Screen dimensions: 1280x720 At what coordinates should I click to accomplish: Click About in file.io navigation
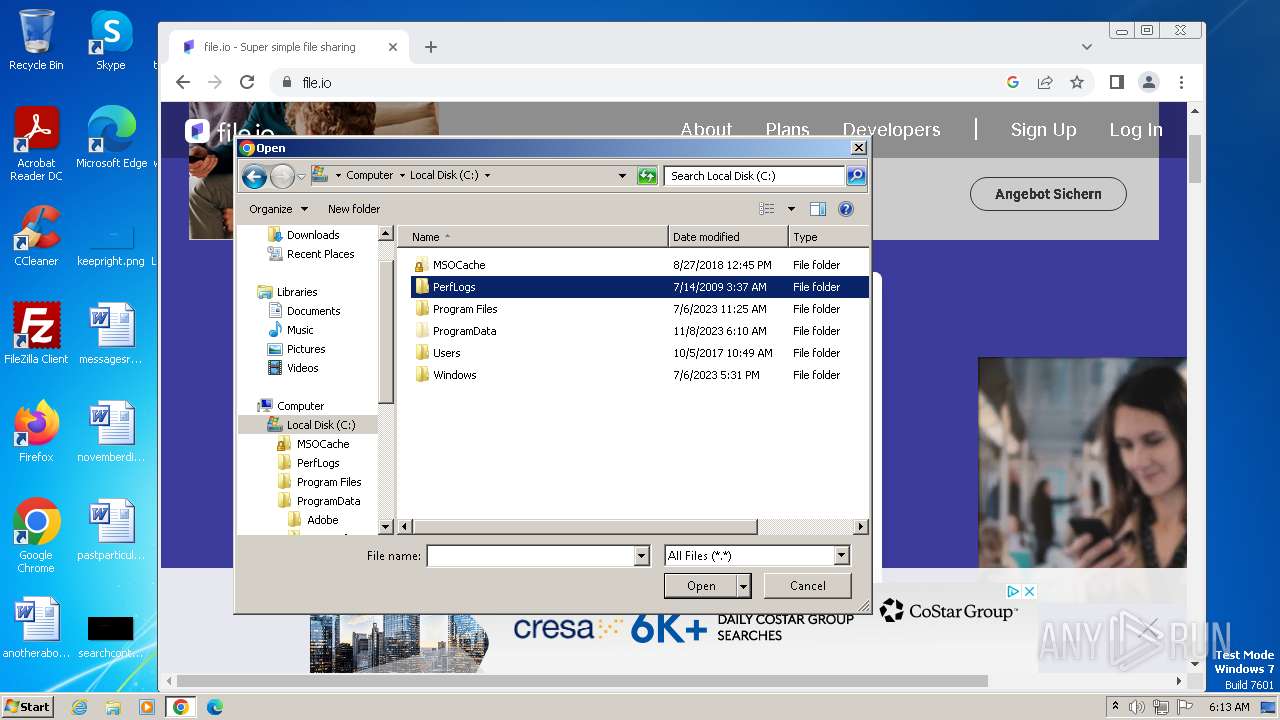[x=706, y=130]
